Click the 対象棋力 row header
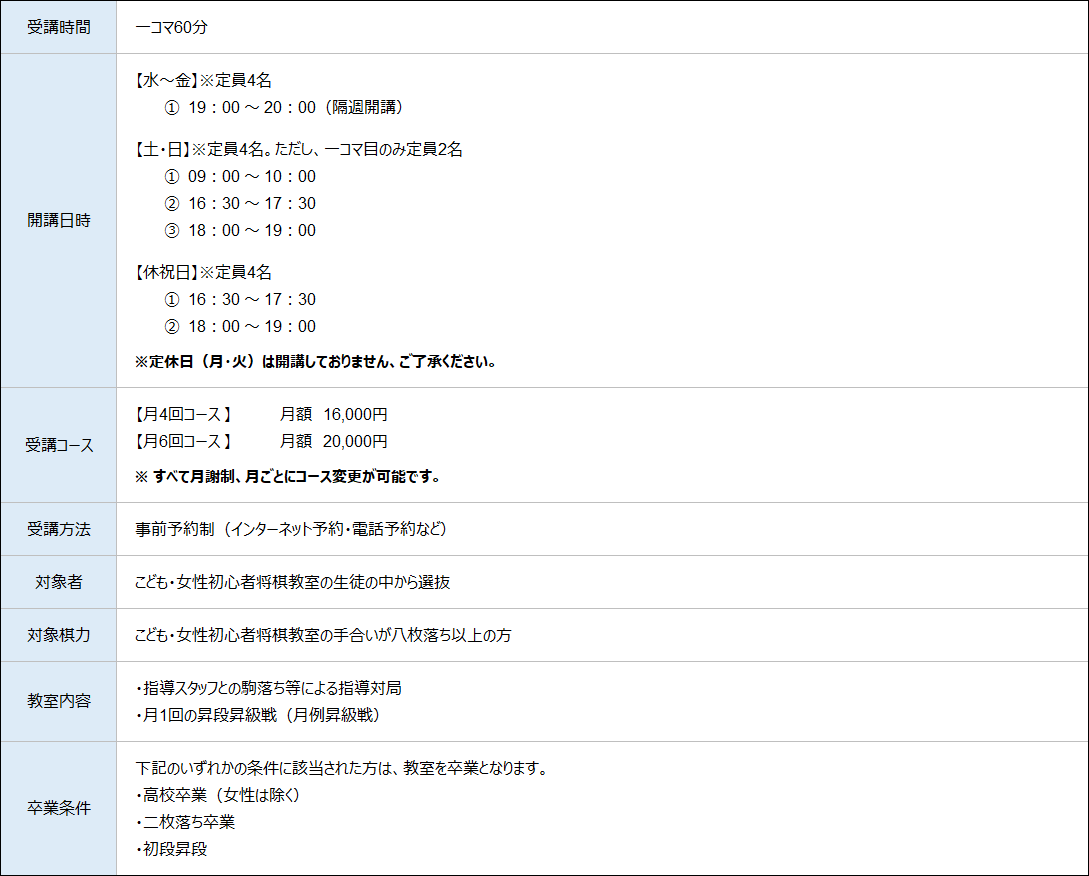Screen dimensions: 1089x876 [59, 635]
